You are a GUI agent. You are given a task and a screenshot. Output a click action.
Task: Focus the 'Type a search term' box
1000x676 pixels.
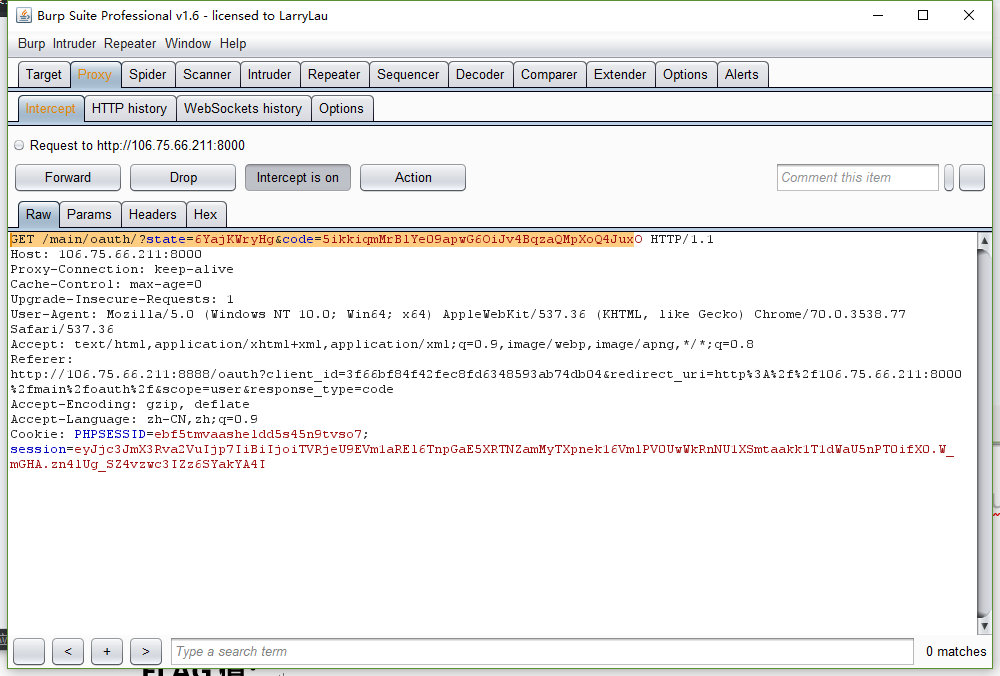click(x=542, y=651)
